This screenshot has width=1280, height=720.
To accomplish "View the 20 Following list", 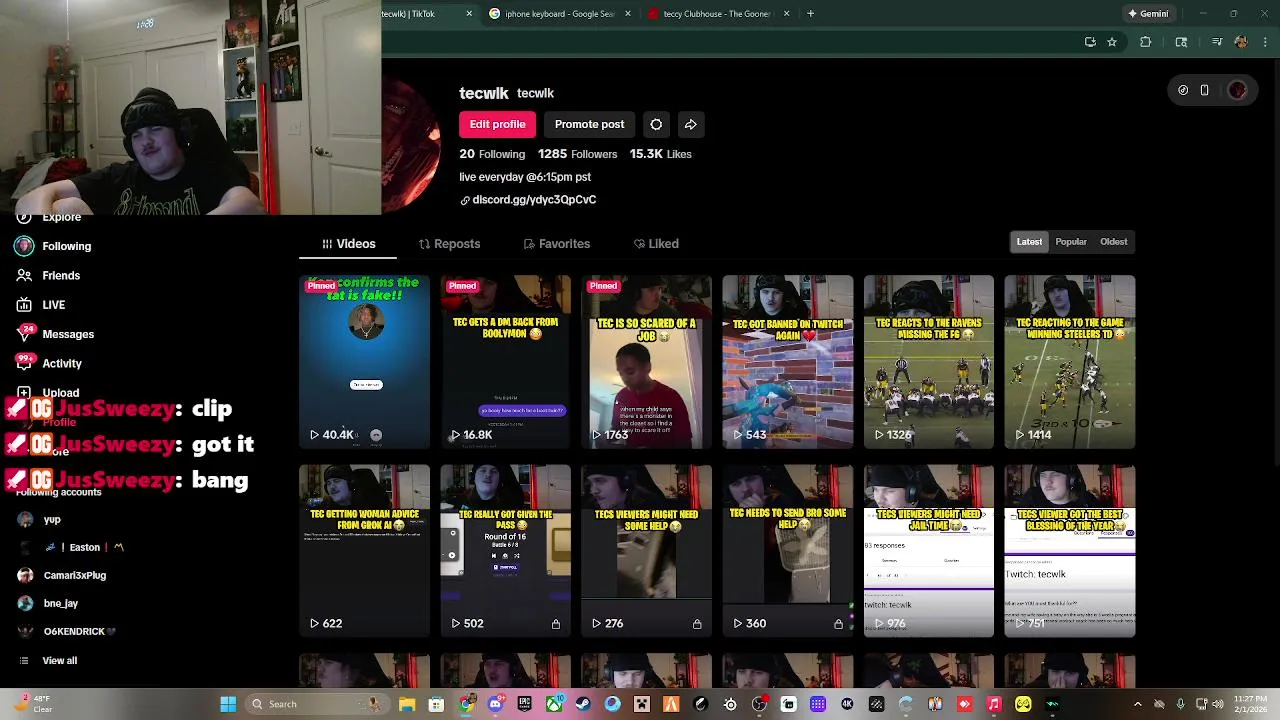I will (x=492, y=154).
